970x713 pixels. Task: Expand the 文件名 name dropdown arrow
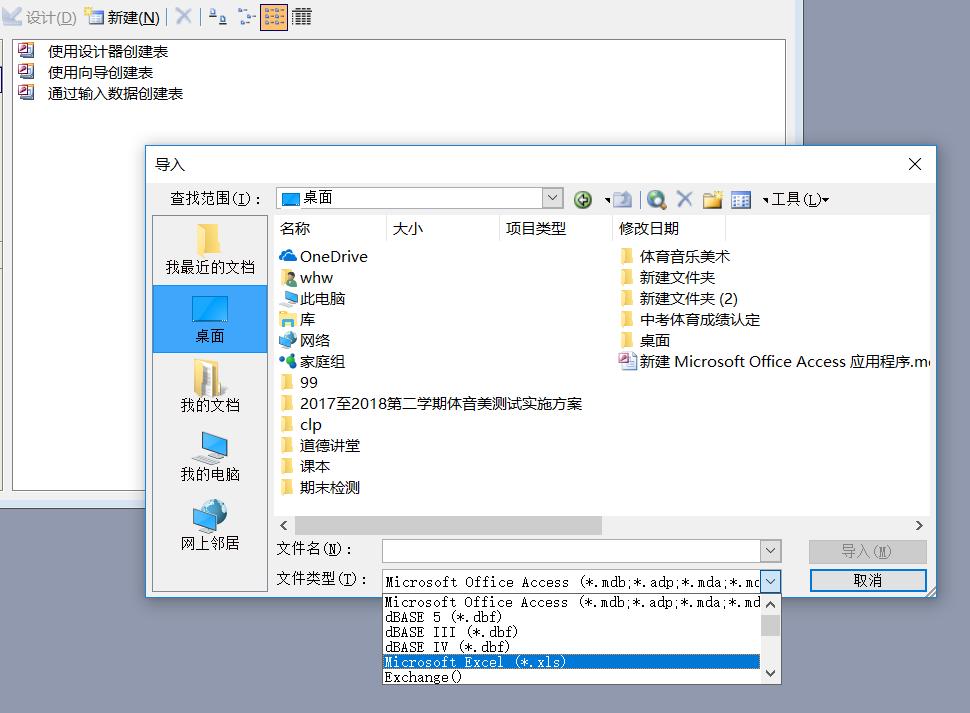pyautogui.click(x=770, y=550)
